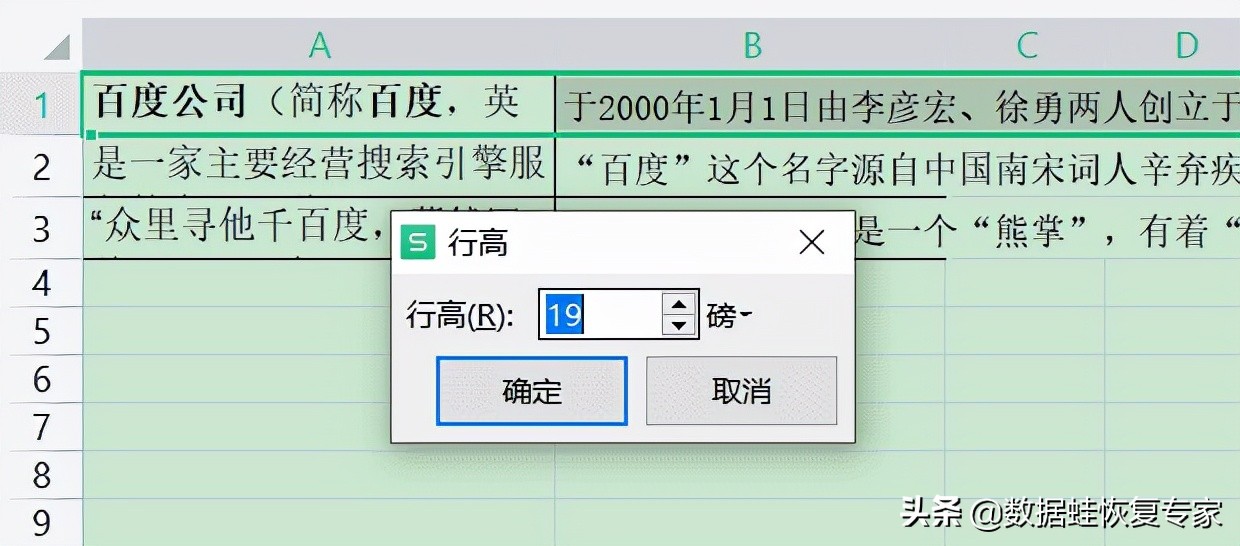1240x546 pixels.
Task: Select column C header
Action: tap(1027, 45)
